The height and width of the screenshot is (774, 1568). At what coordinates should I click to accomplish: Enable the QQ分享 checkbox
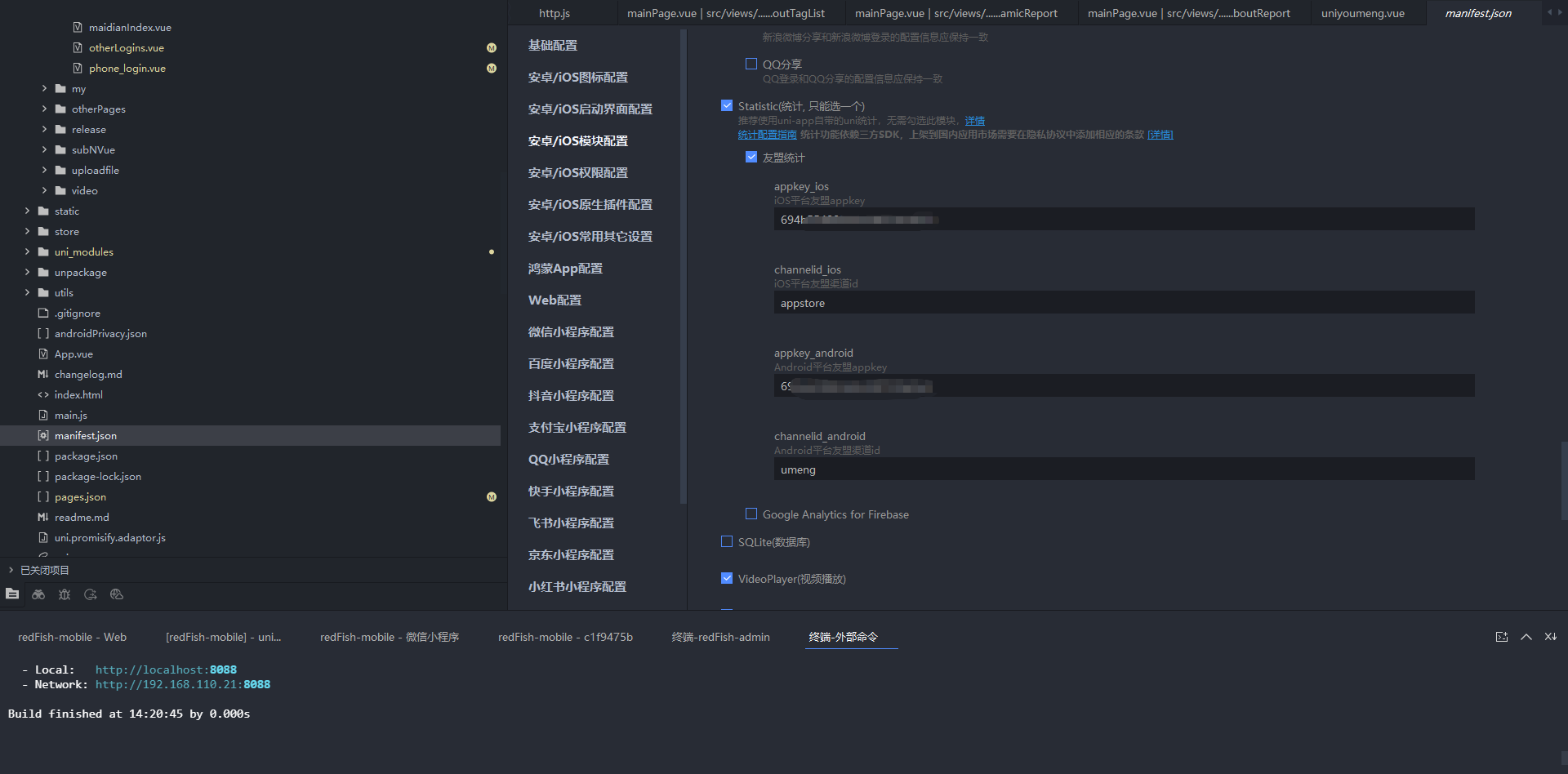751,63
